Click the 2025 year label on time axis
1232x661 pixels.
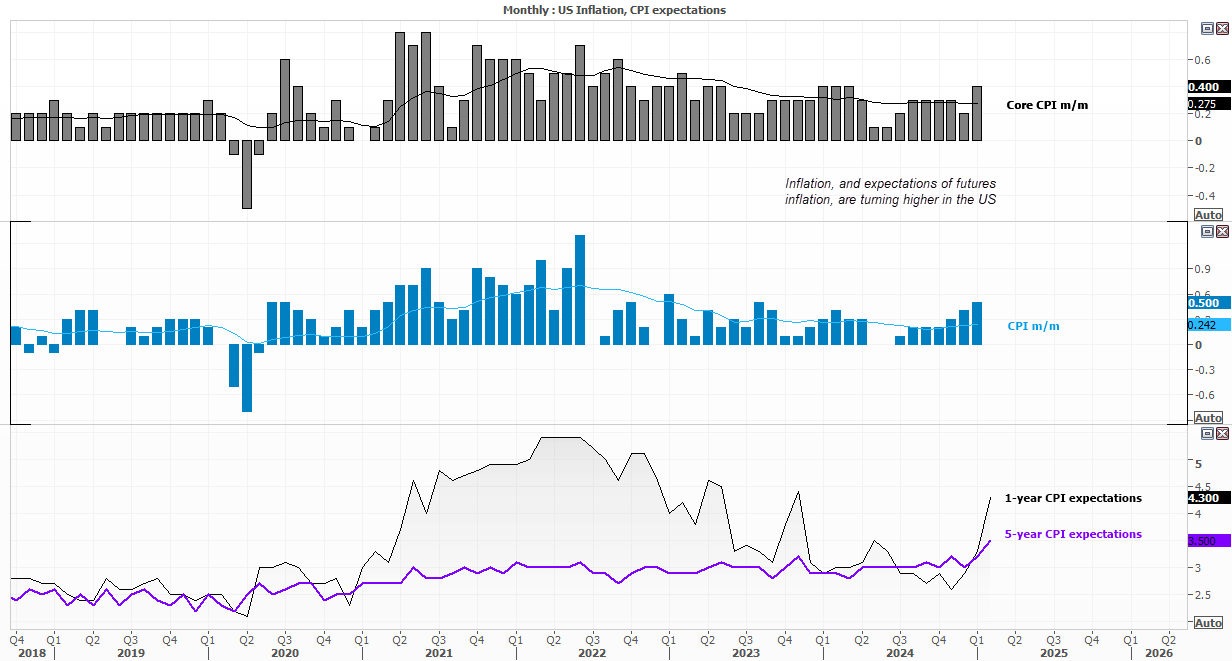[x=1052, y=651]
